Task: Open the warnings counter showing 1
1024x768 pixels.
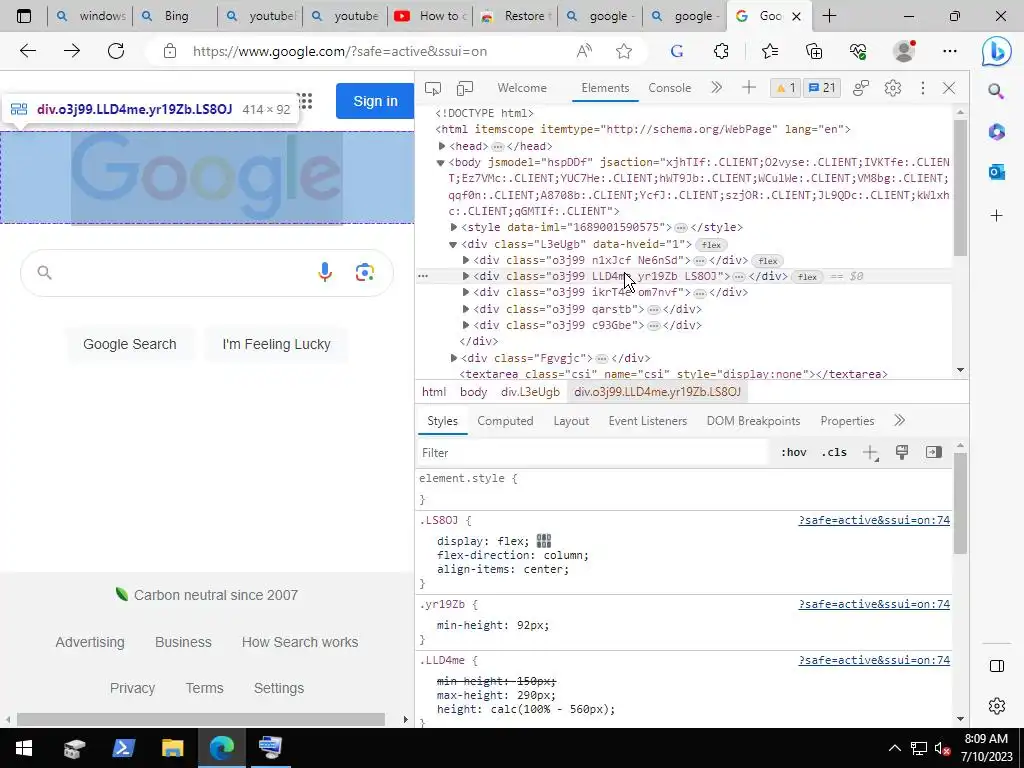Action: 785,88
